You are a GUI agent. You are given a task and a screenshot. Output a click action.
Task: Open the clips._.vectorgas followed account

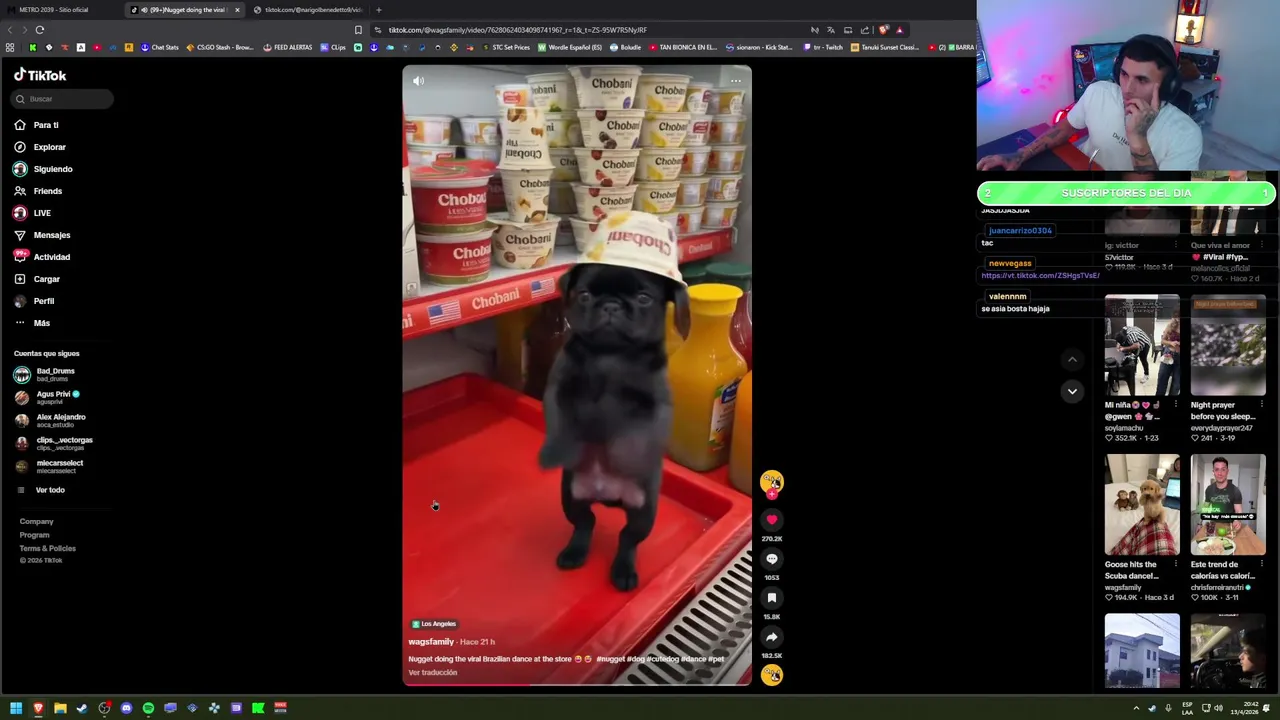(x=53, y=443)
